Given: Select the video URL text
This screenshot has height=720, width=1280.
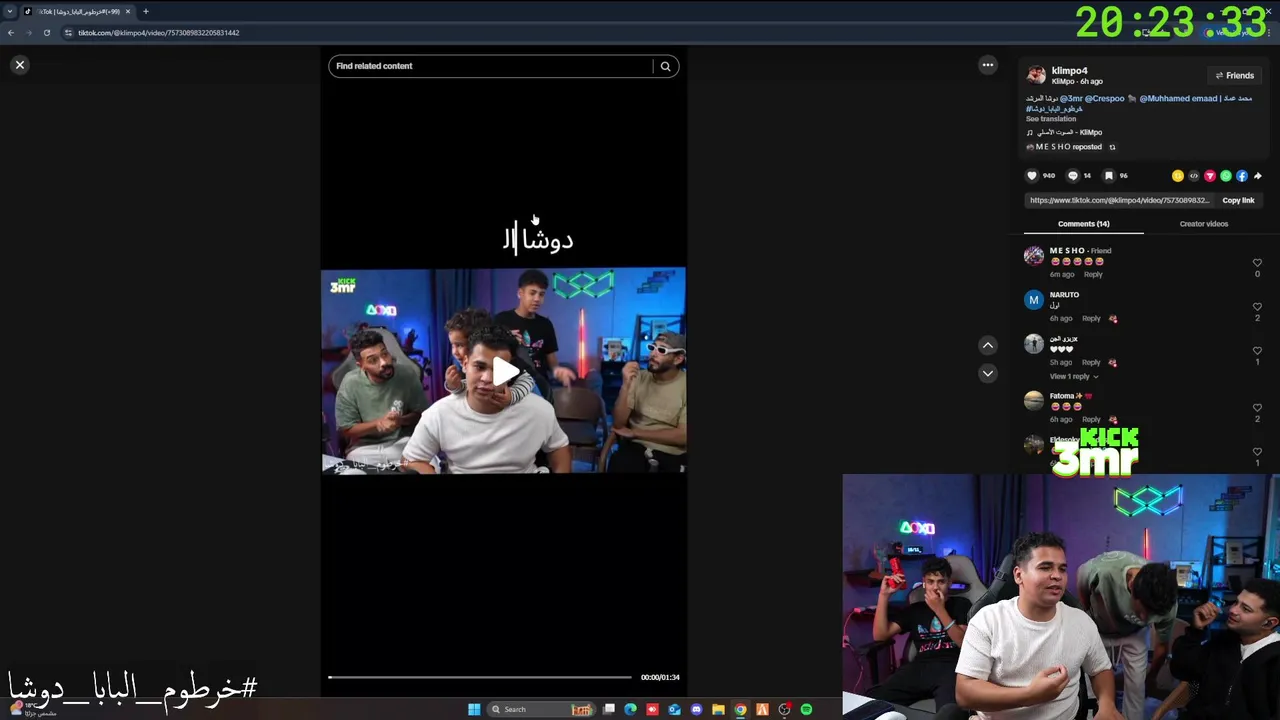Looking at the screenshot, I should pyautogui.click(x=1119, y=200).
